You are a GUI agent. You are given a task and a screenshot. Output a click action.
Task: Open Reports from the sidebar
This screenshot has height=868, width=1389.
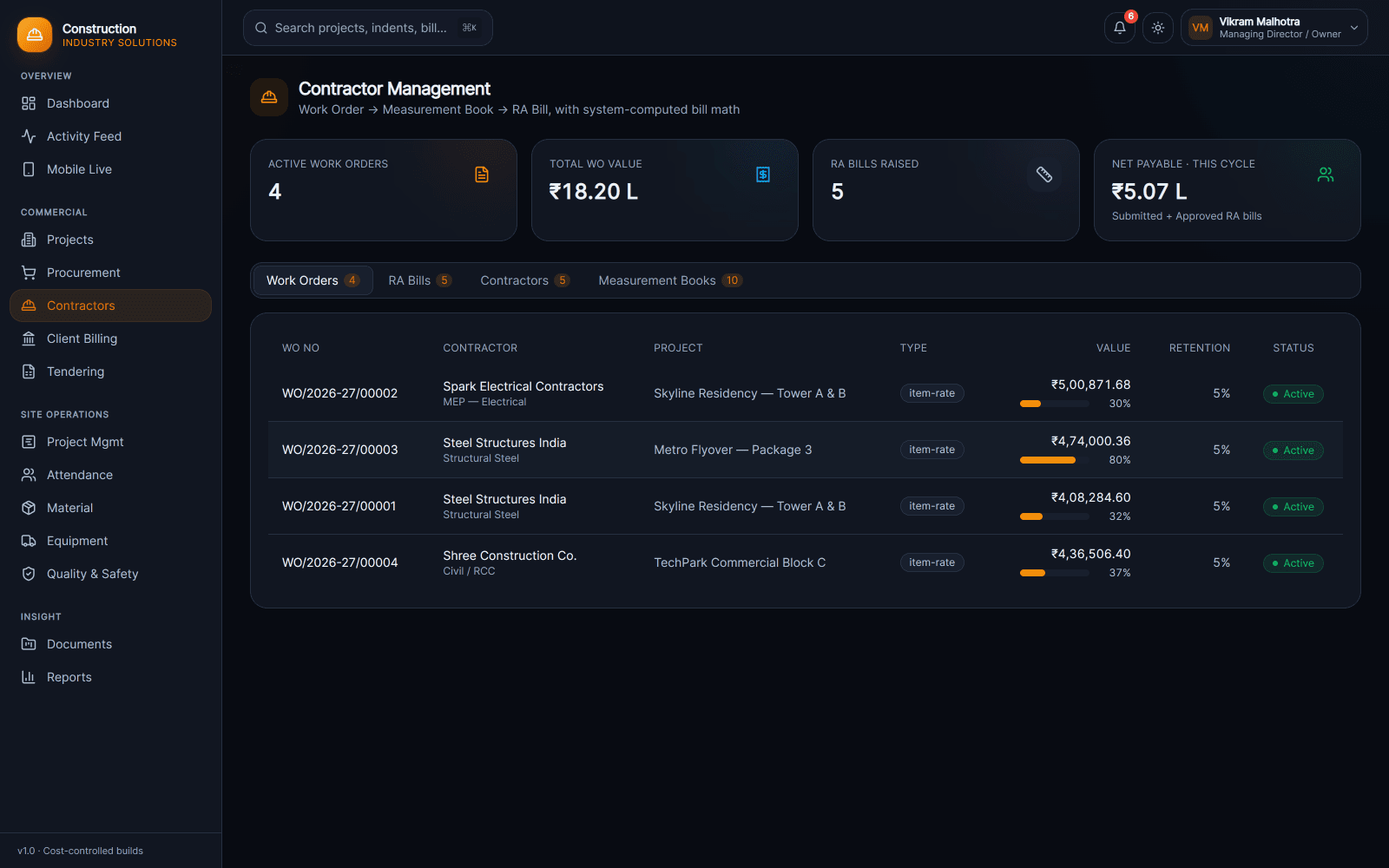click(x=110, y=677)
